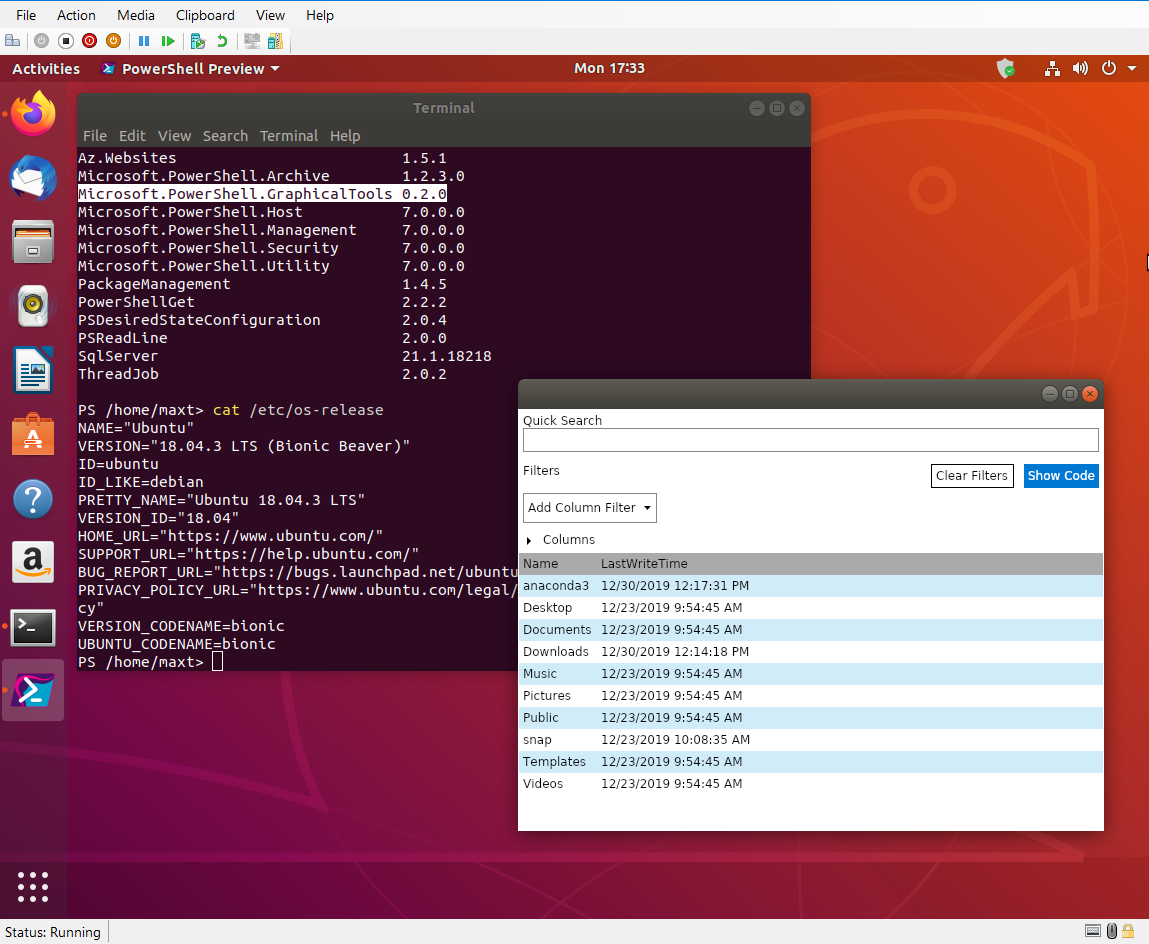Select the Templates row in the grid
Image resolution: width=1149 pixels, height=944 pixels.
click(x=810, y=762)
